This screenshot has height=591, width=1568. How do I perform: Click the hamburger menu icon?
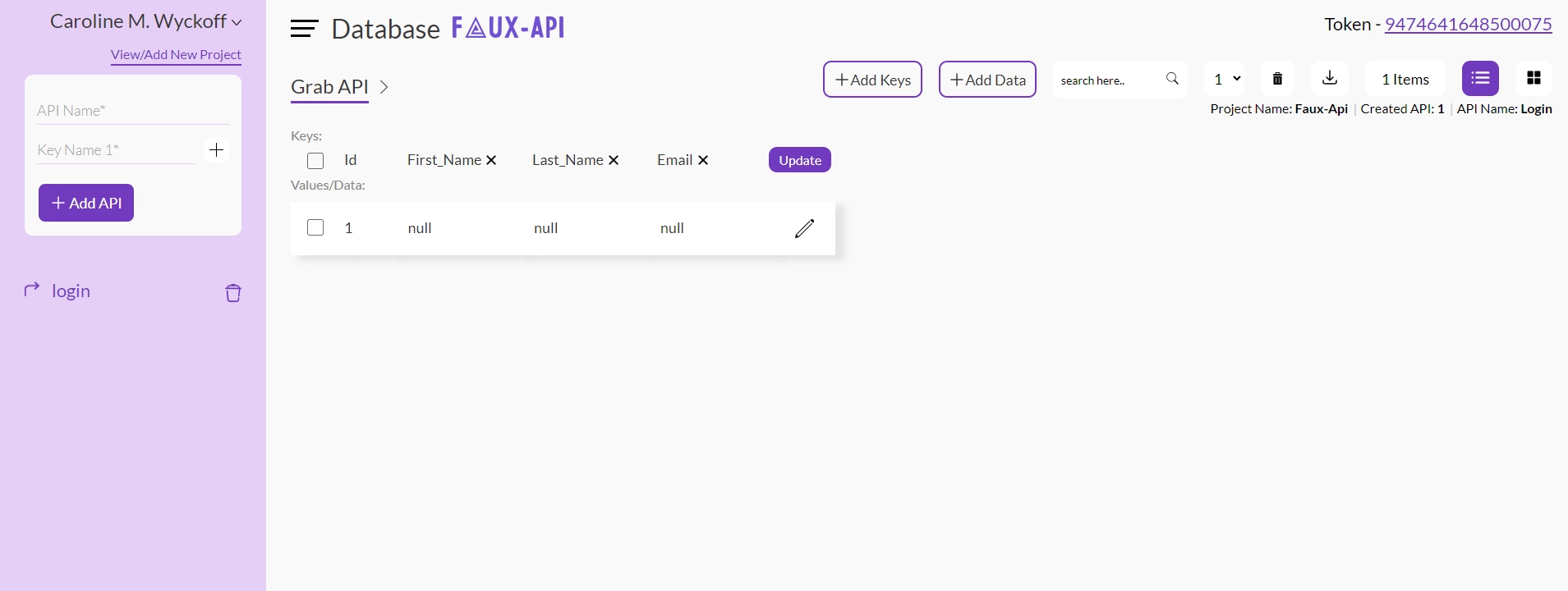pyautogui.click(x=304, y=29)
